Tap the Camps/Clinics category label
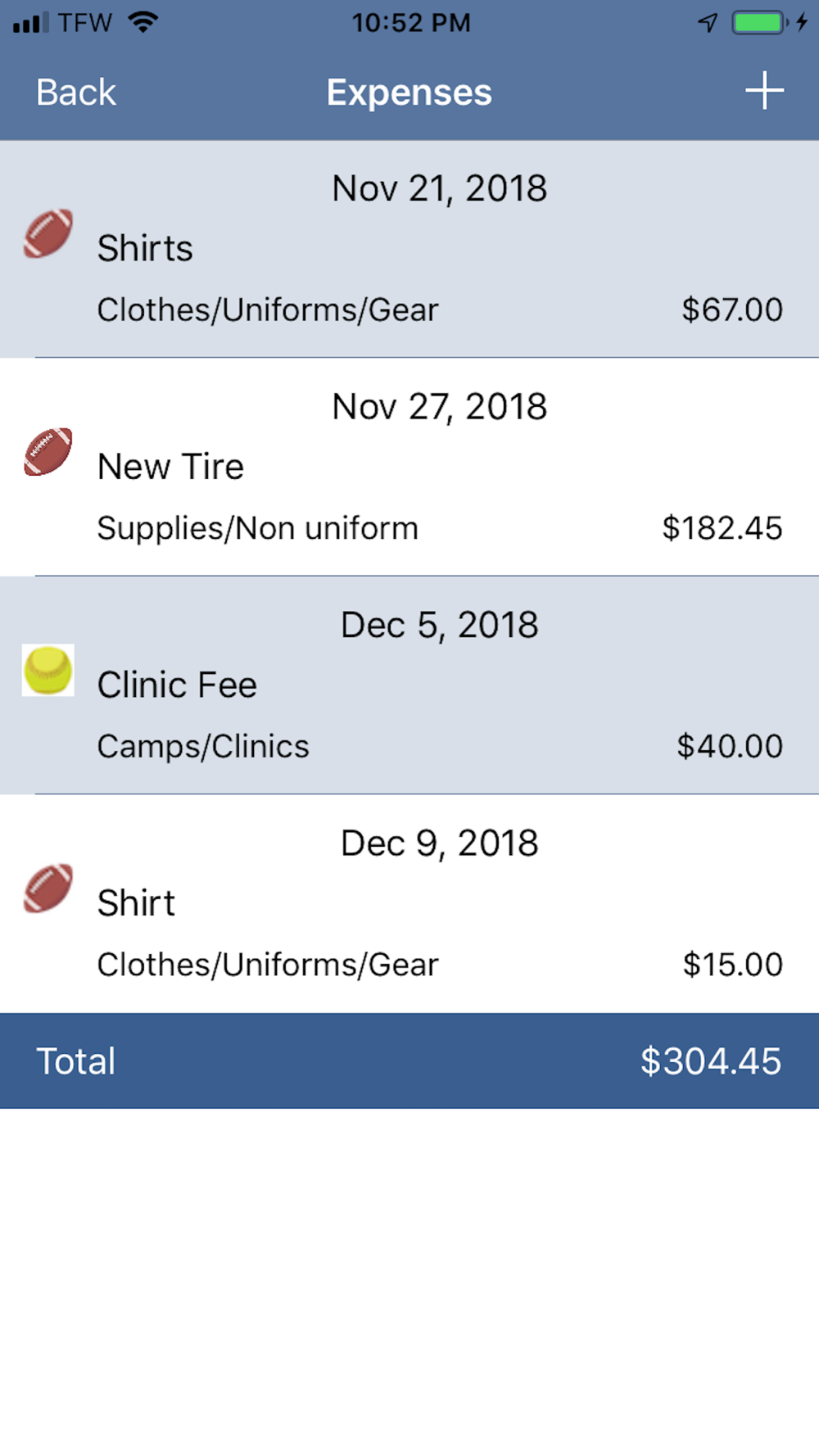Screen dimensions: 819x1456 (x=203, y=746)
